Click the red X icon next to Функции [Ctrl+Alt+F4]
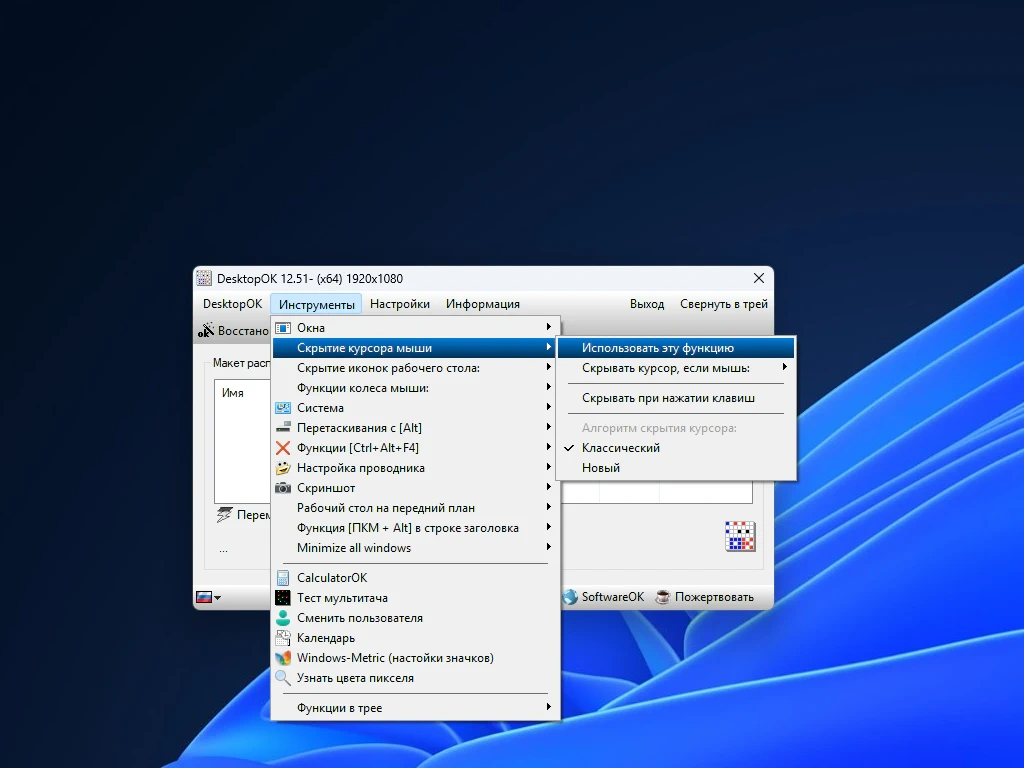The height and width of the screenshot is (768, 1024). click(283, 448)
